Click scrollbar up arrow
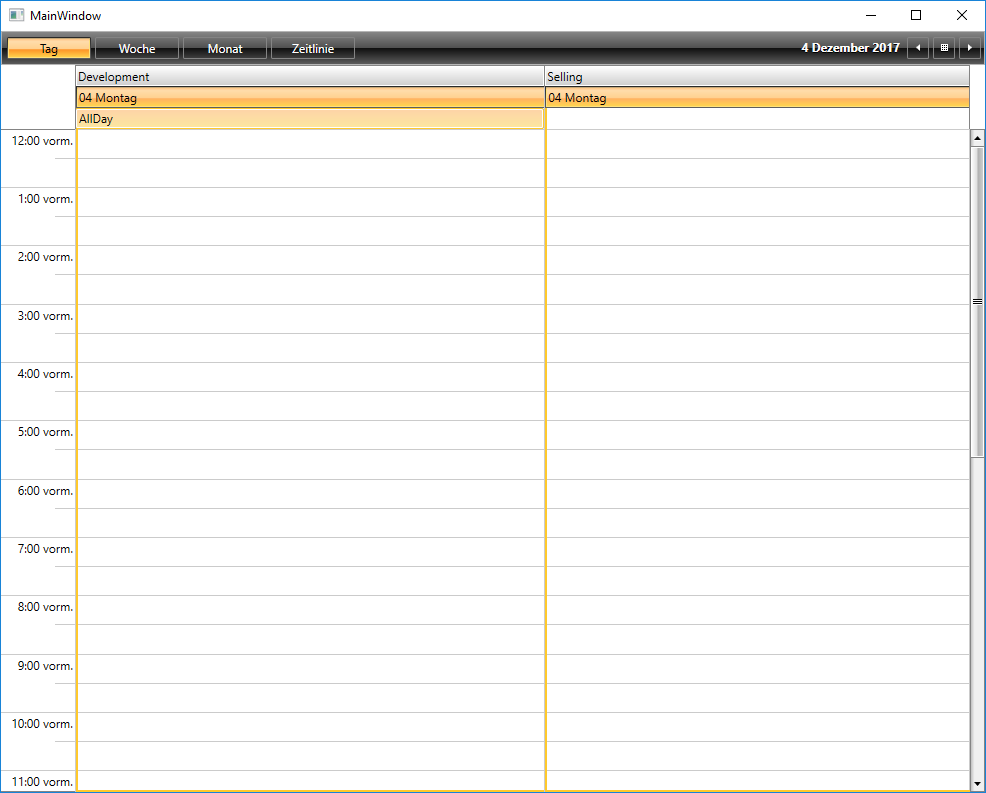This screenshot has height=793, width=986. pyautogui.click(x=977, y=138)
